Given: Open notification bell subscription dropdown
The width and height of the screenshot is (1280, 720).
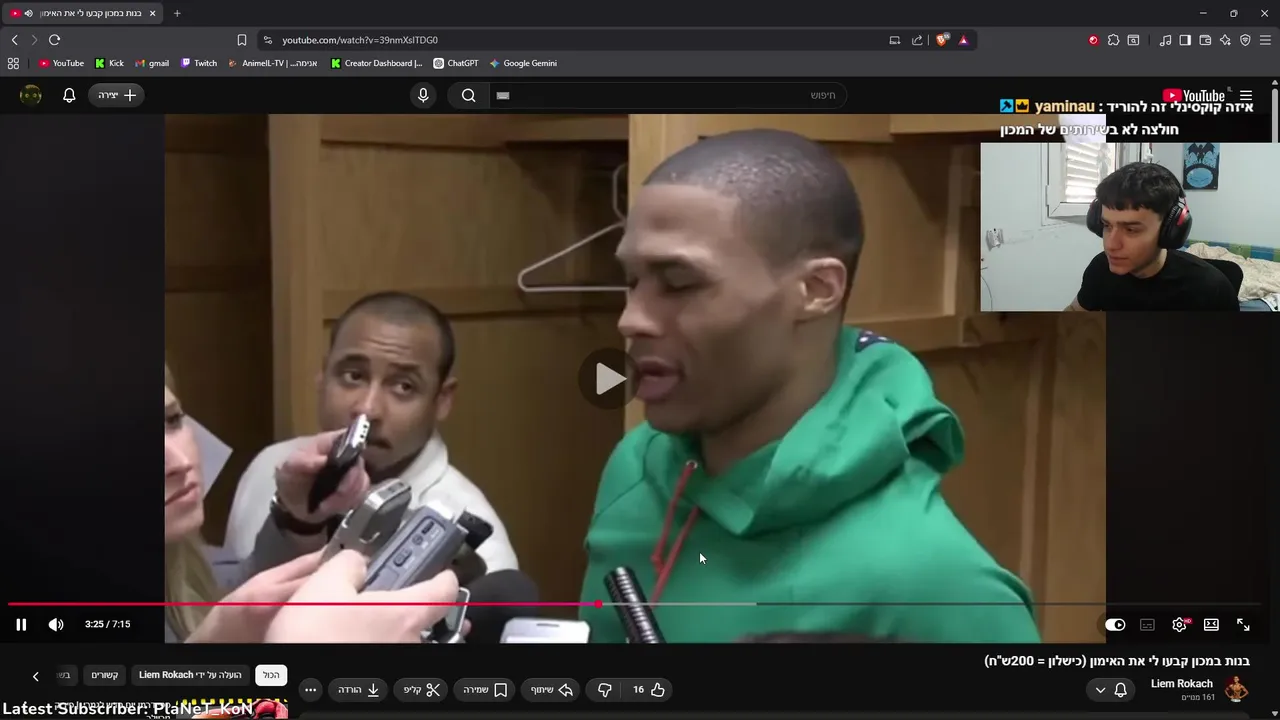Looking at the screenshot, I should coord(1111,690).
